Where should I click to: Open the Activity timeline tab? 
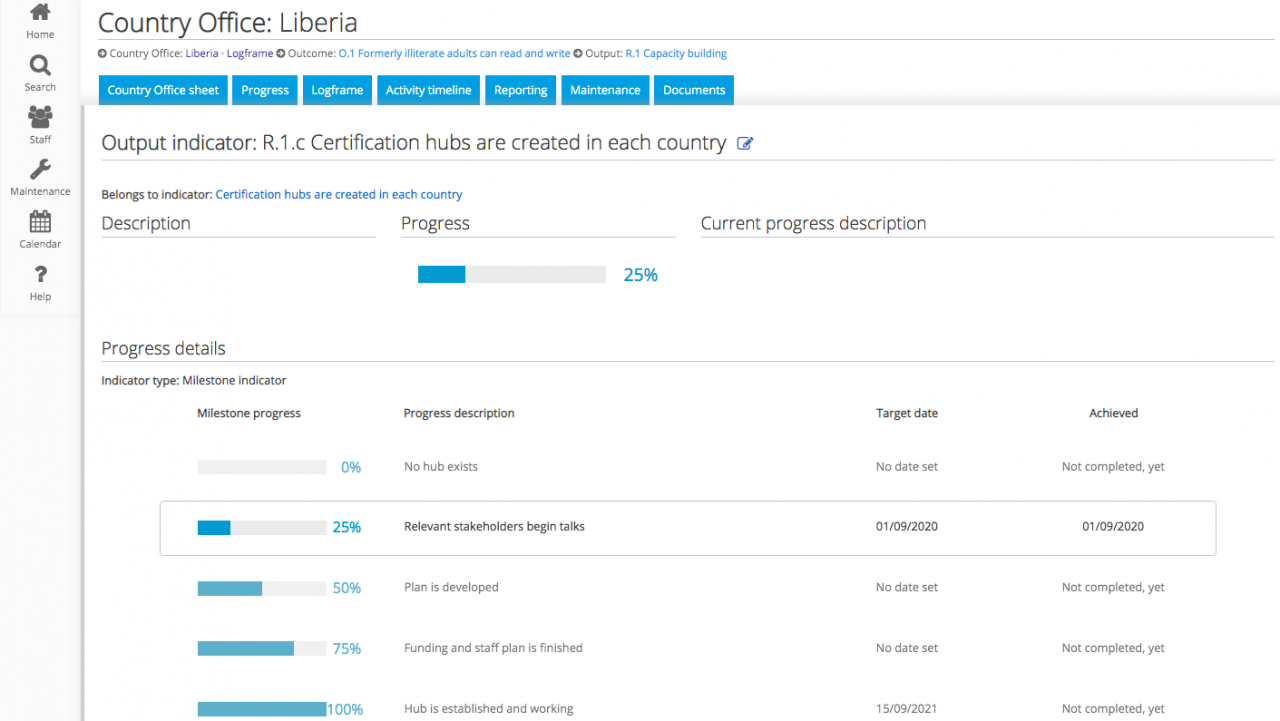click(428, 90)
